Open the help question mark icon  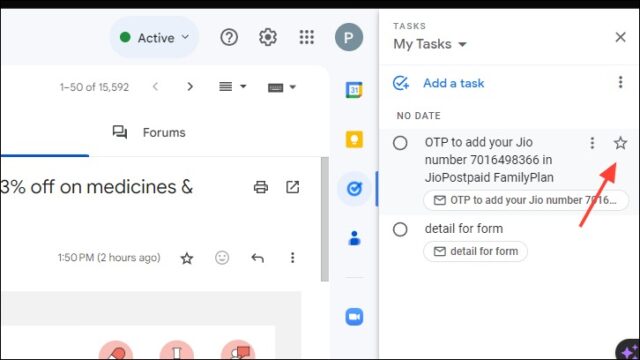[x=229, y=37]
